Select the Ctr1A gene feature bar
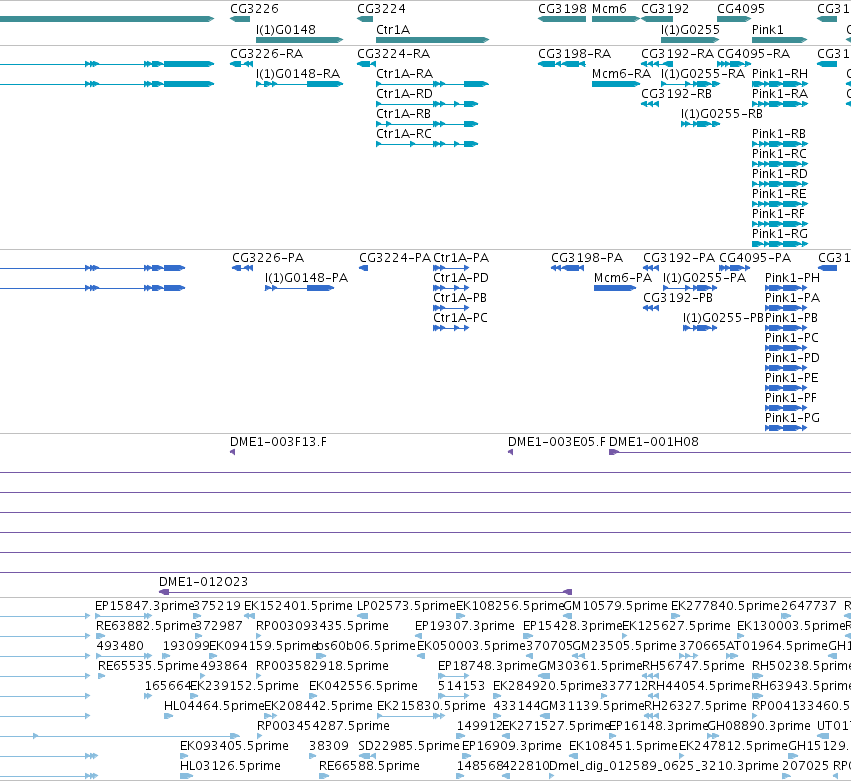The width and height of the screenshot is (851, 781). pos(433,40)
